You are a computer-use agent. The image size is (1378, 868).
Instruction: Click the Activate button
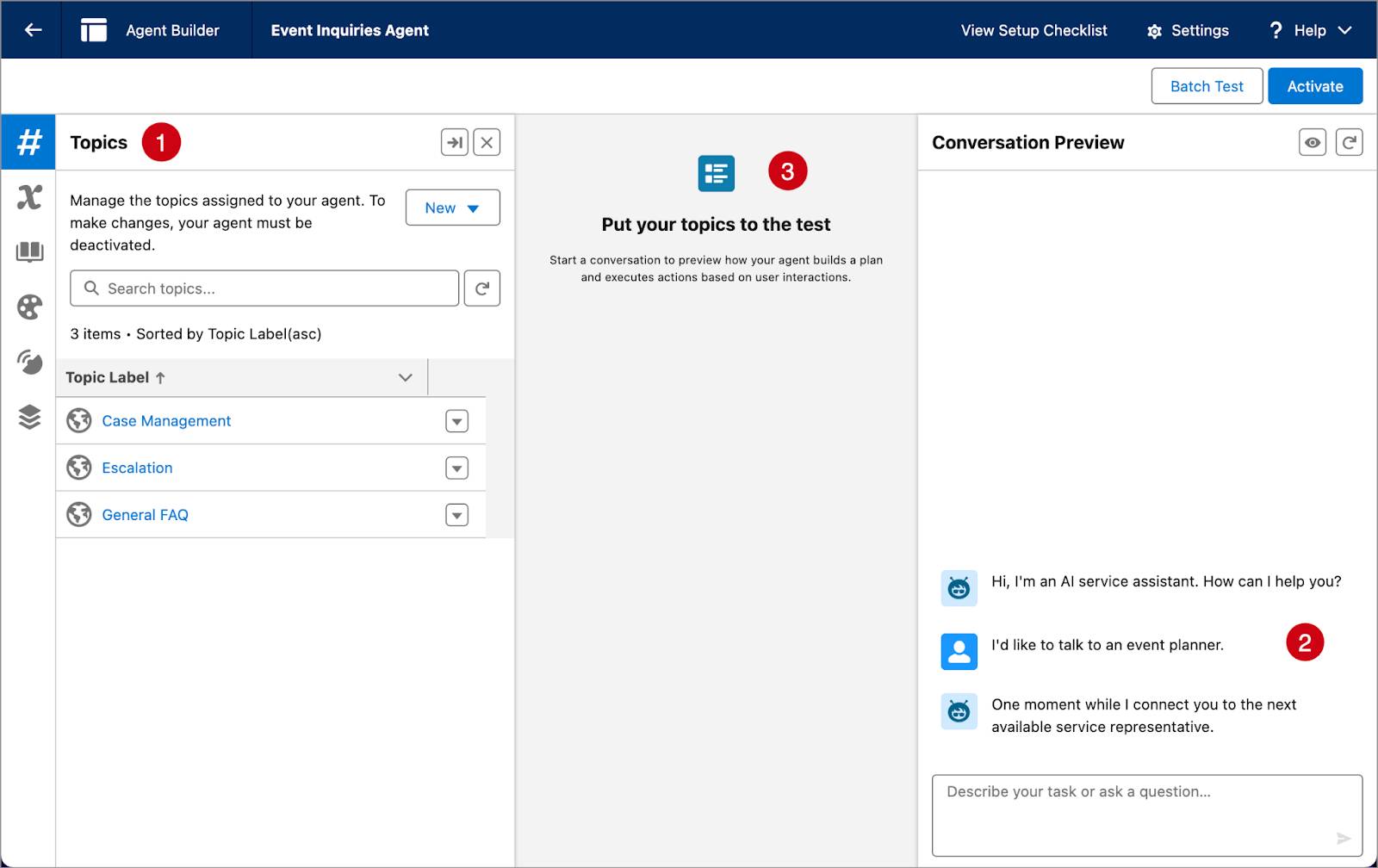(1315, 86)
